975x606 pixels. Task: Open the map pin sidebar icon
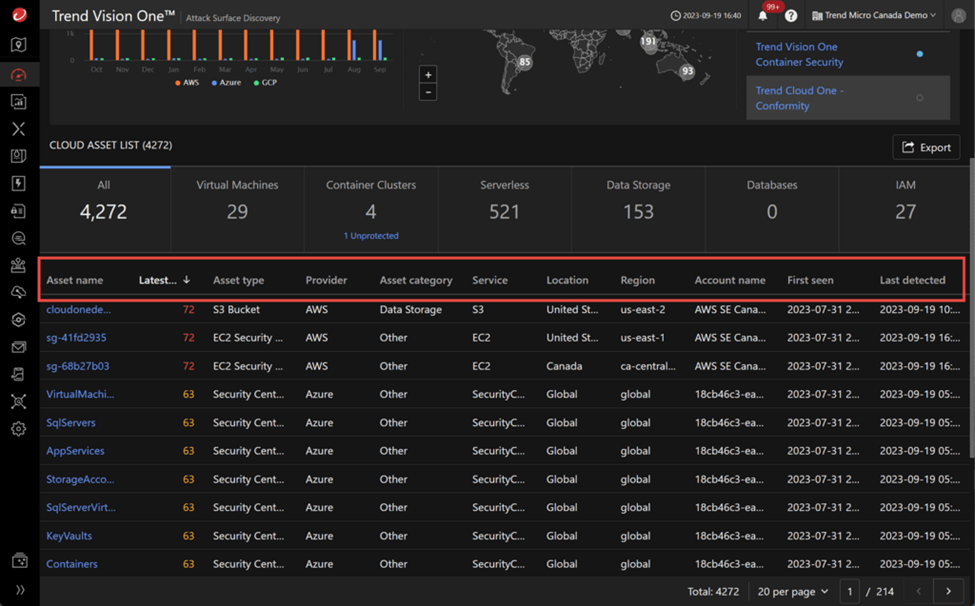point(19,45)
